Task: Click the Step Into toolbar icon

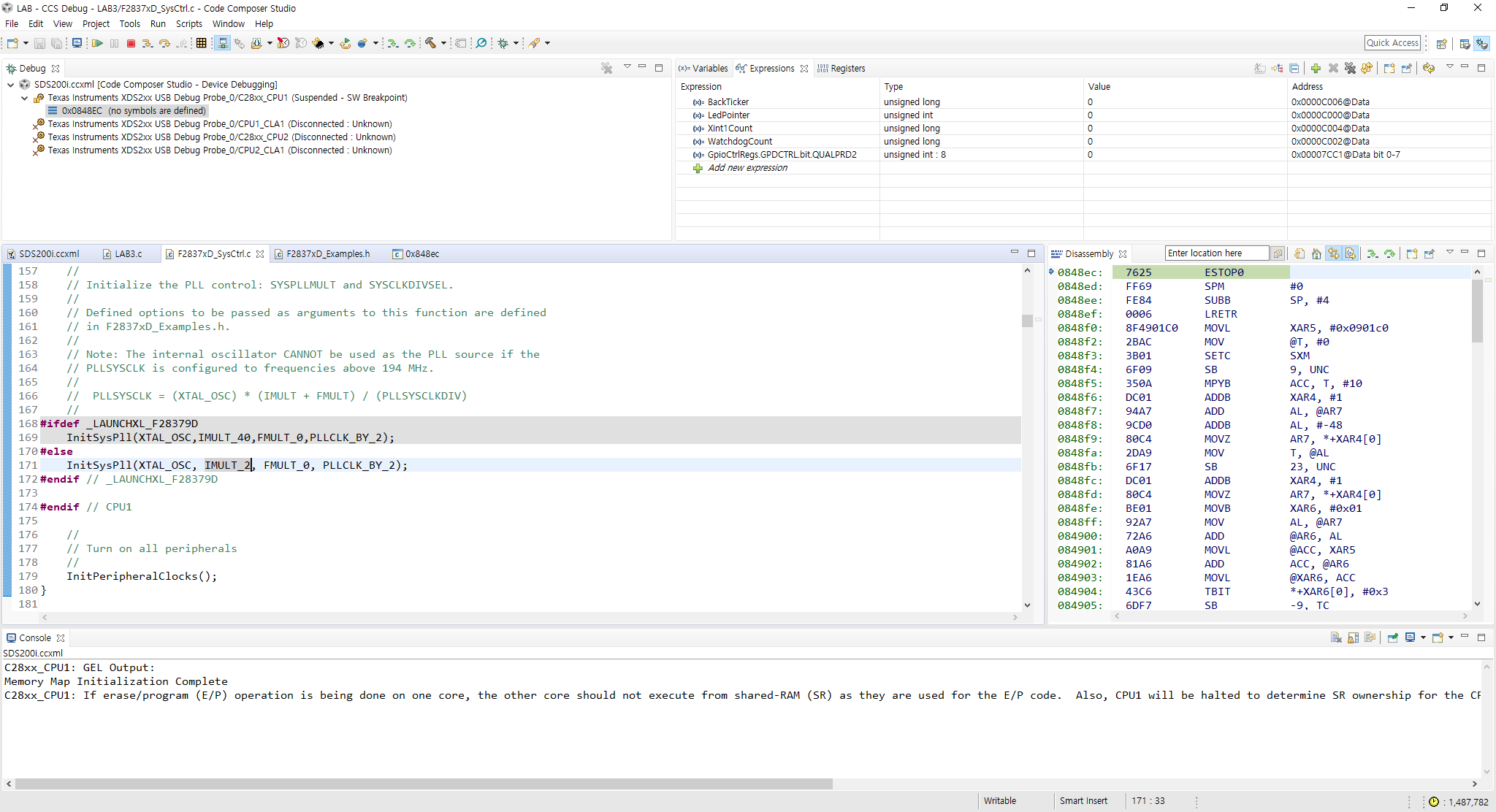Action: pyautogui.click(x=148, y=44)
